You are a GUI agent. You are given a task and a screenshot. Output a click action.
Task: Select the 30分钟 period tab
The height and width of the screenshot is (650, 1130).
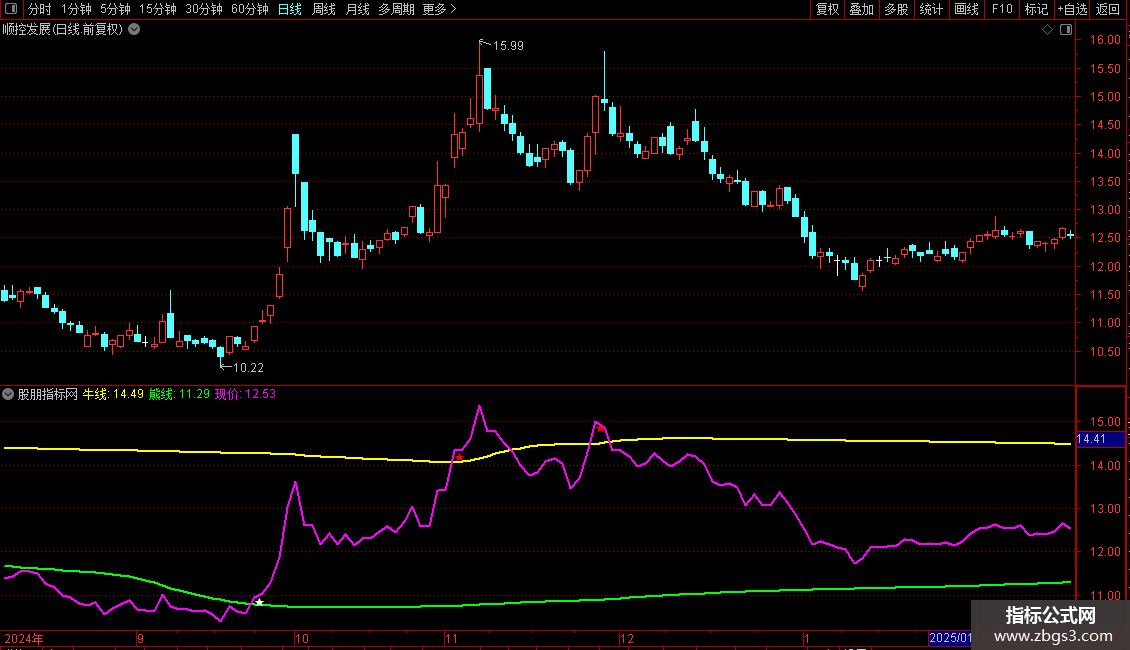(204, 9)
